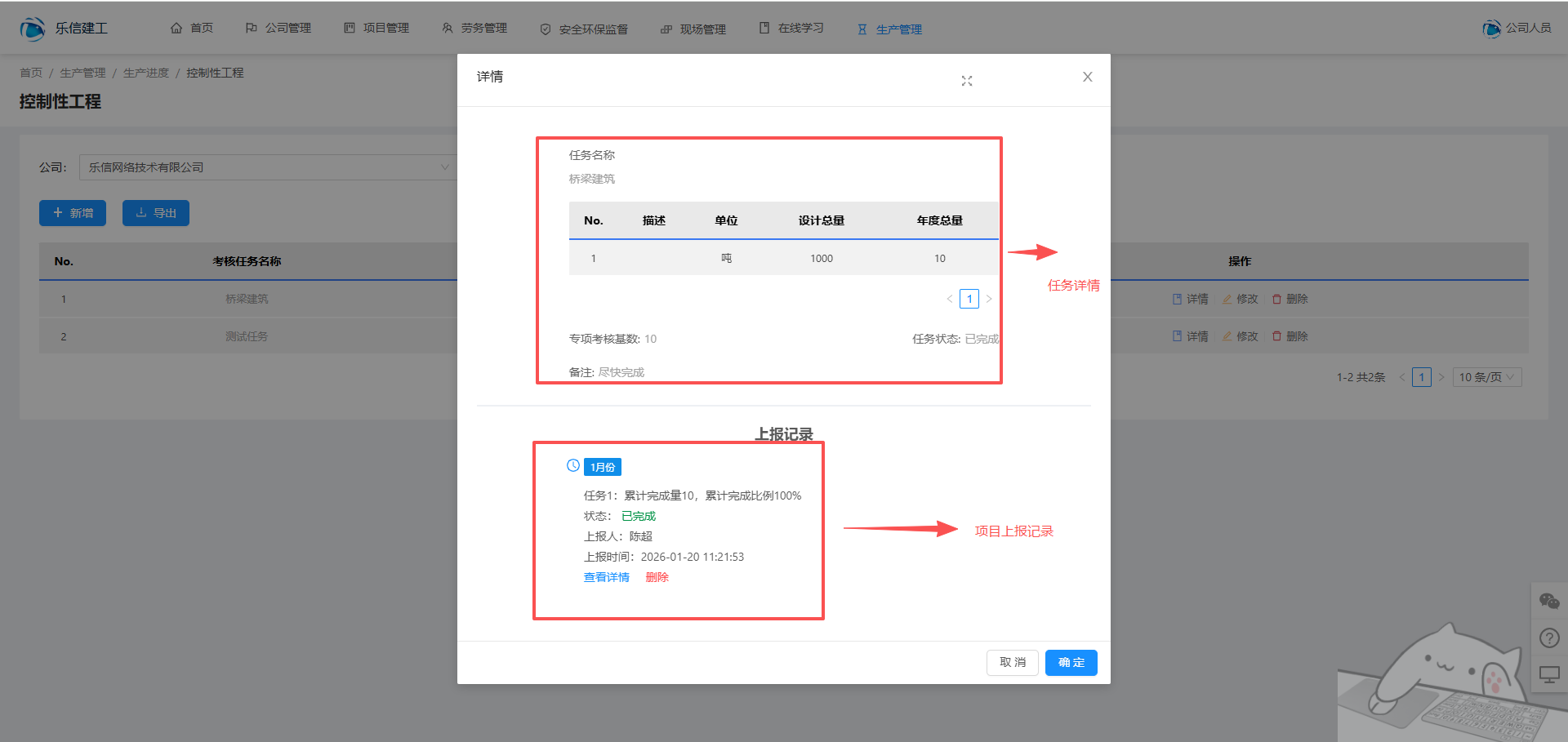Open the 10 条/页 page size dropdown
Screen dimensions: 1568x742
pos(1486,377)
